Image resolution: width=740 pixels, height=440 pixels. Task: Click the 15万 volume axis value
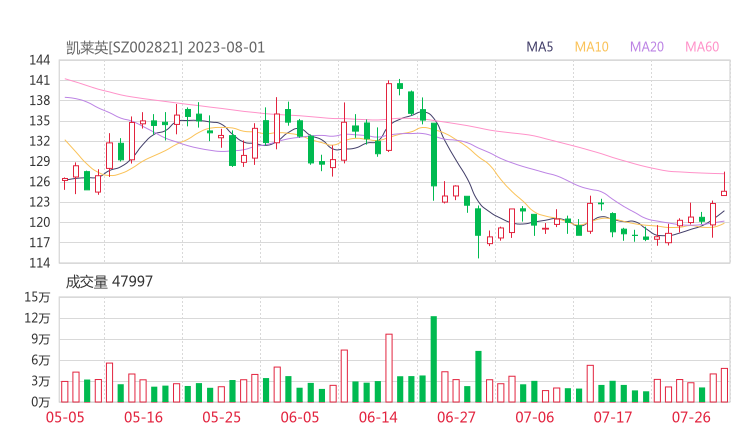click(x=37, y=297)
